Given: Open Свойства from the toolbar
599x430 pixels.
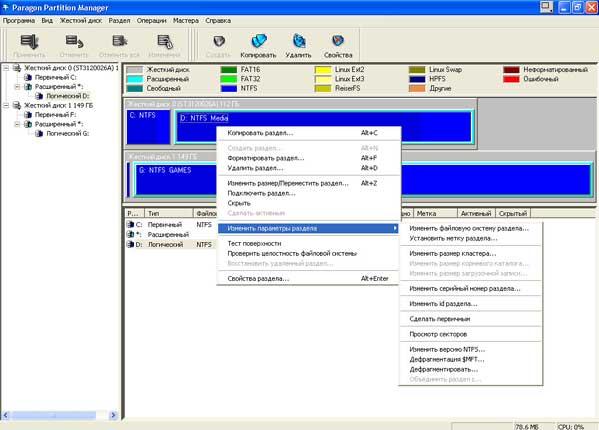Looking at the screenshot, I should click(338, 41).
